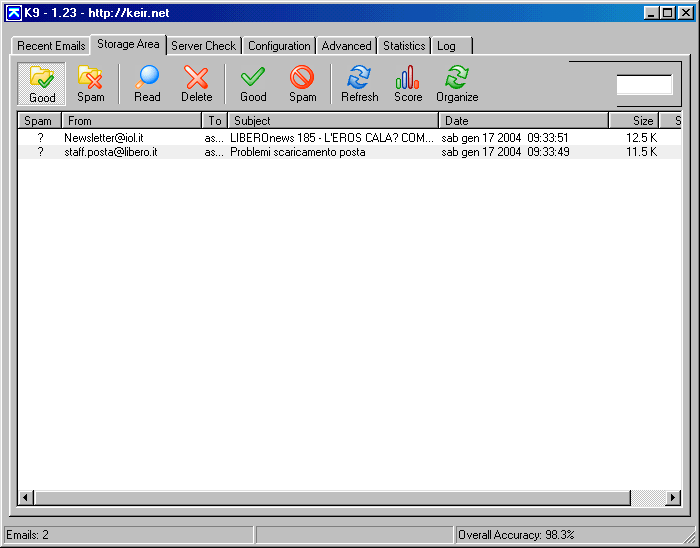The height and width of the screenshot is (548, 700).
Task: Open the Server Check tab
Action: [204, 46]
